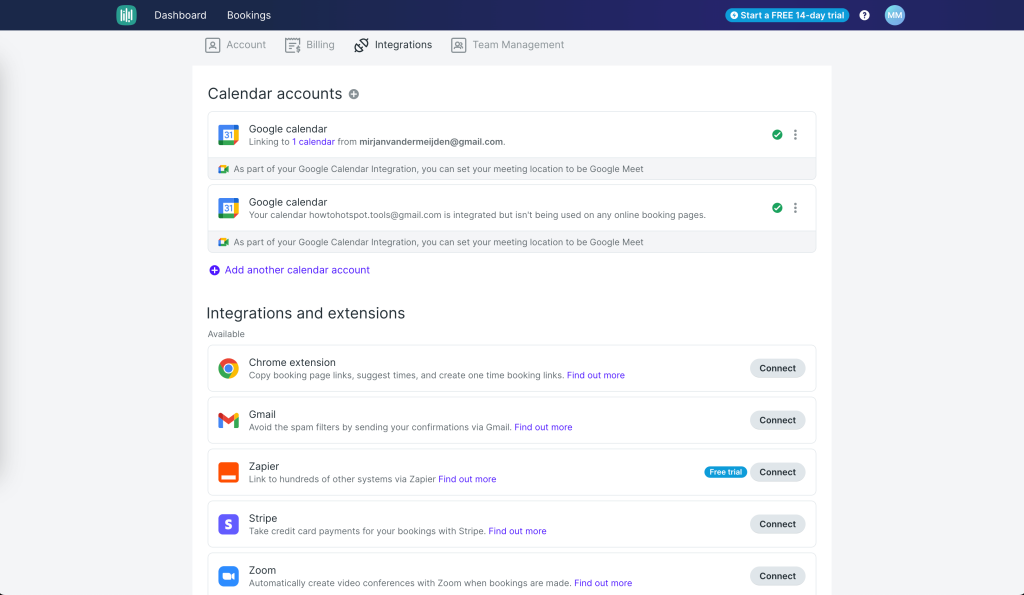Click the Chrome extension icon

tap(228, 369)
